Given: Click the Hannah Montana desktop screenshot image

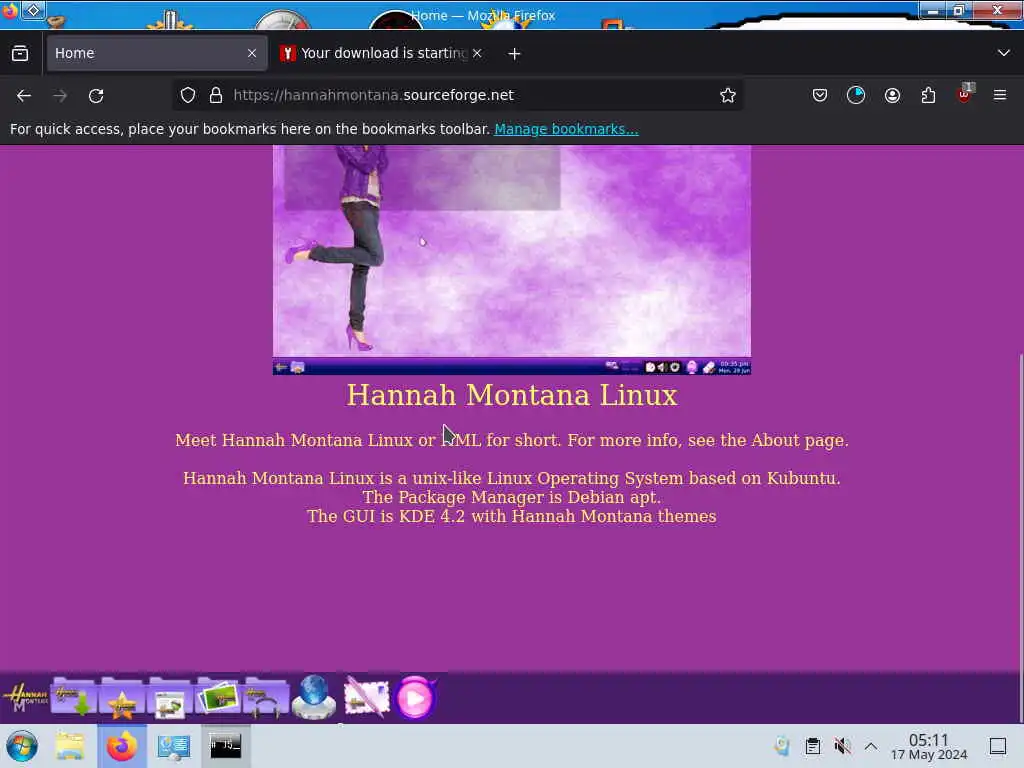Looking at the screenshot, I should pos(512,260).
